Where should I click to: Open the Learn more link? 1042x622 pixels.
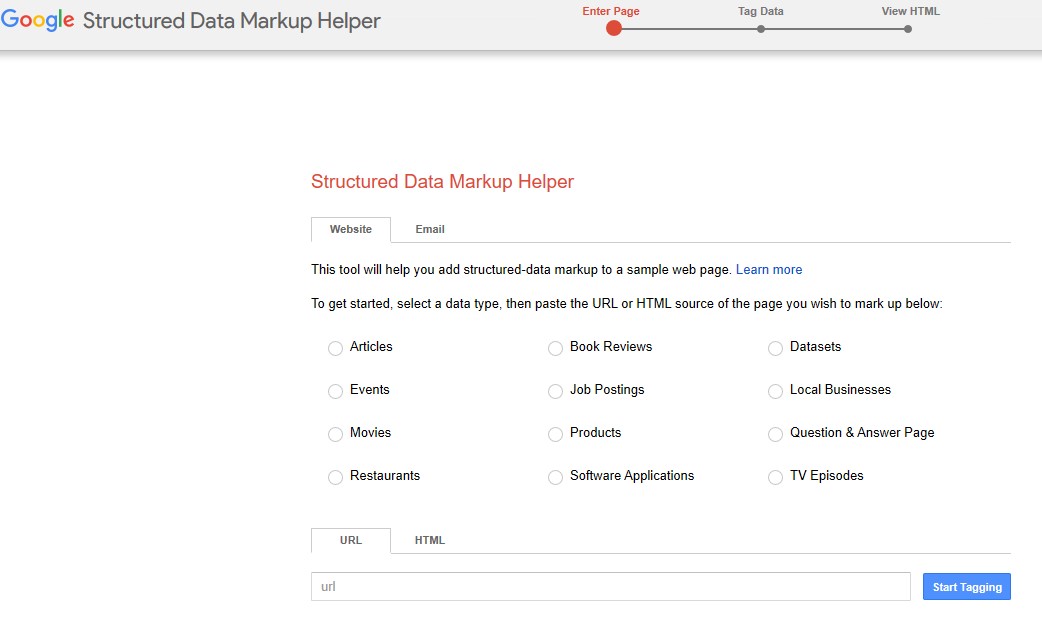click(769, 270)
